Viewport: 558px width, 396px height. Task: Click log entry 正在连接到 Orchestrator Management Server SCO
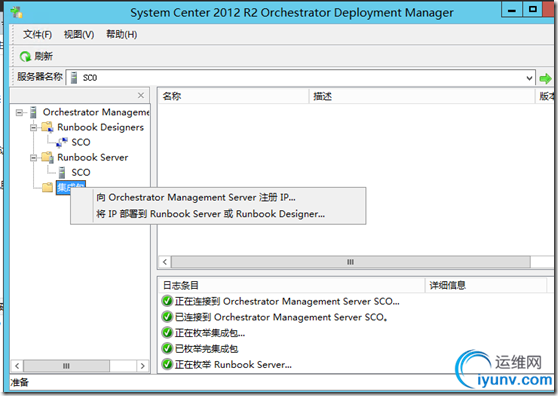[x=287, y=301]
